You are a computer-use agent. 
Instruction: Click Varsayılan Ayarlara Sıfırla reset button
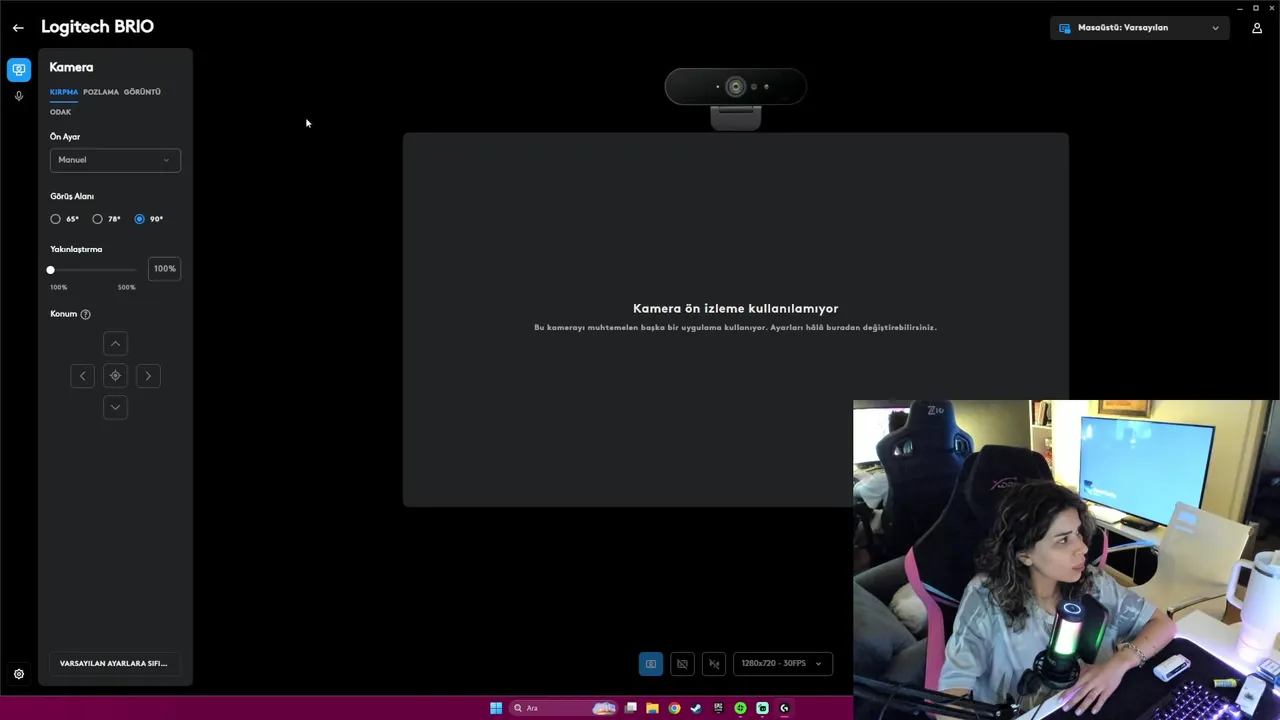114,664
